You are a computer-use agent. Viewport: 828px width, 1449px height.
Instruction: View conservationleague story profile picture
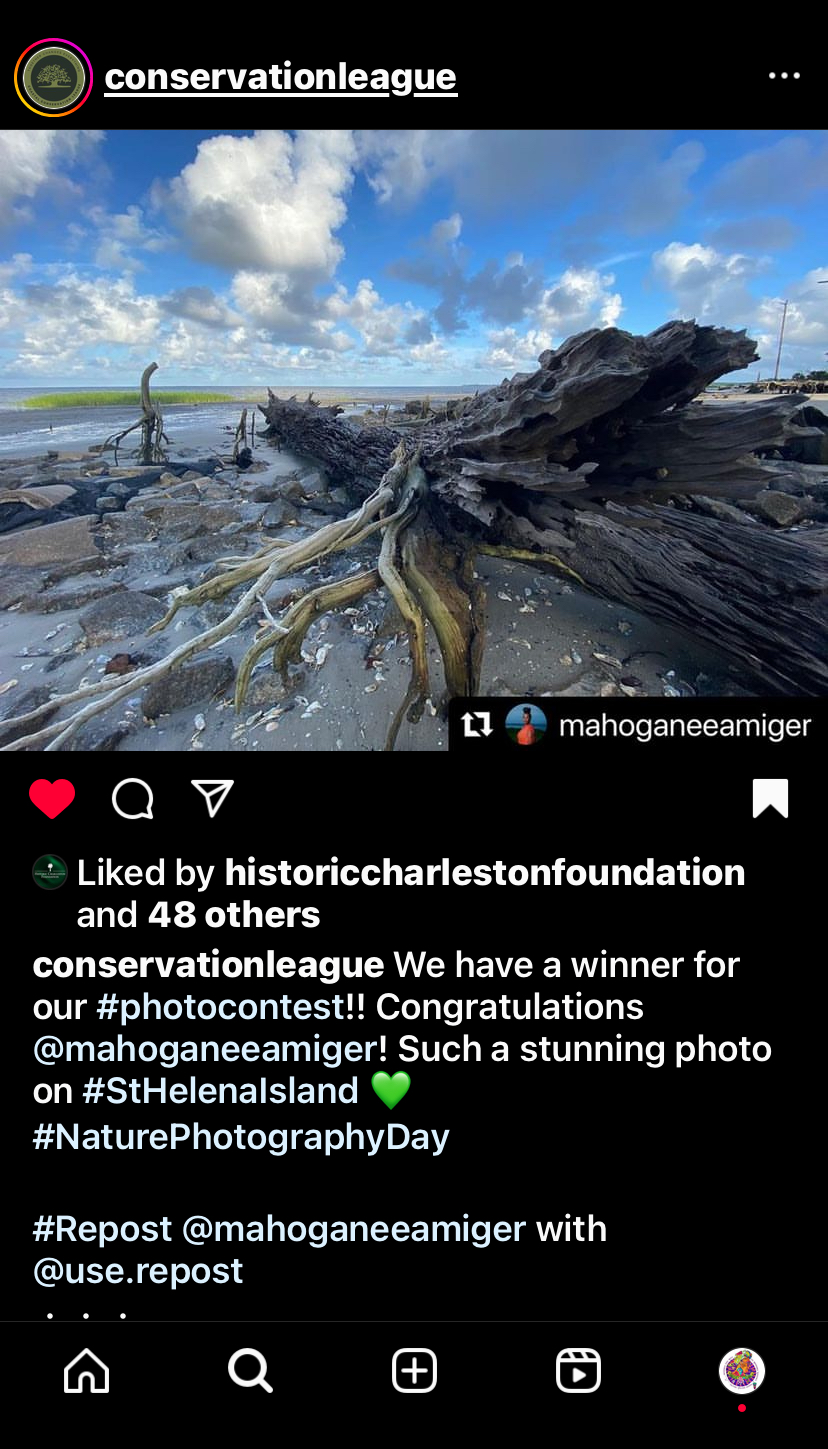[x=53, y=77]
